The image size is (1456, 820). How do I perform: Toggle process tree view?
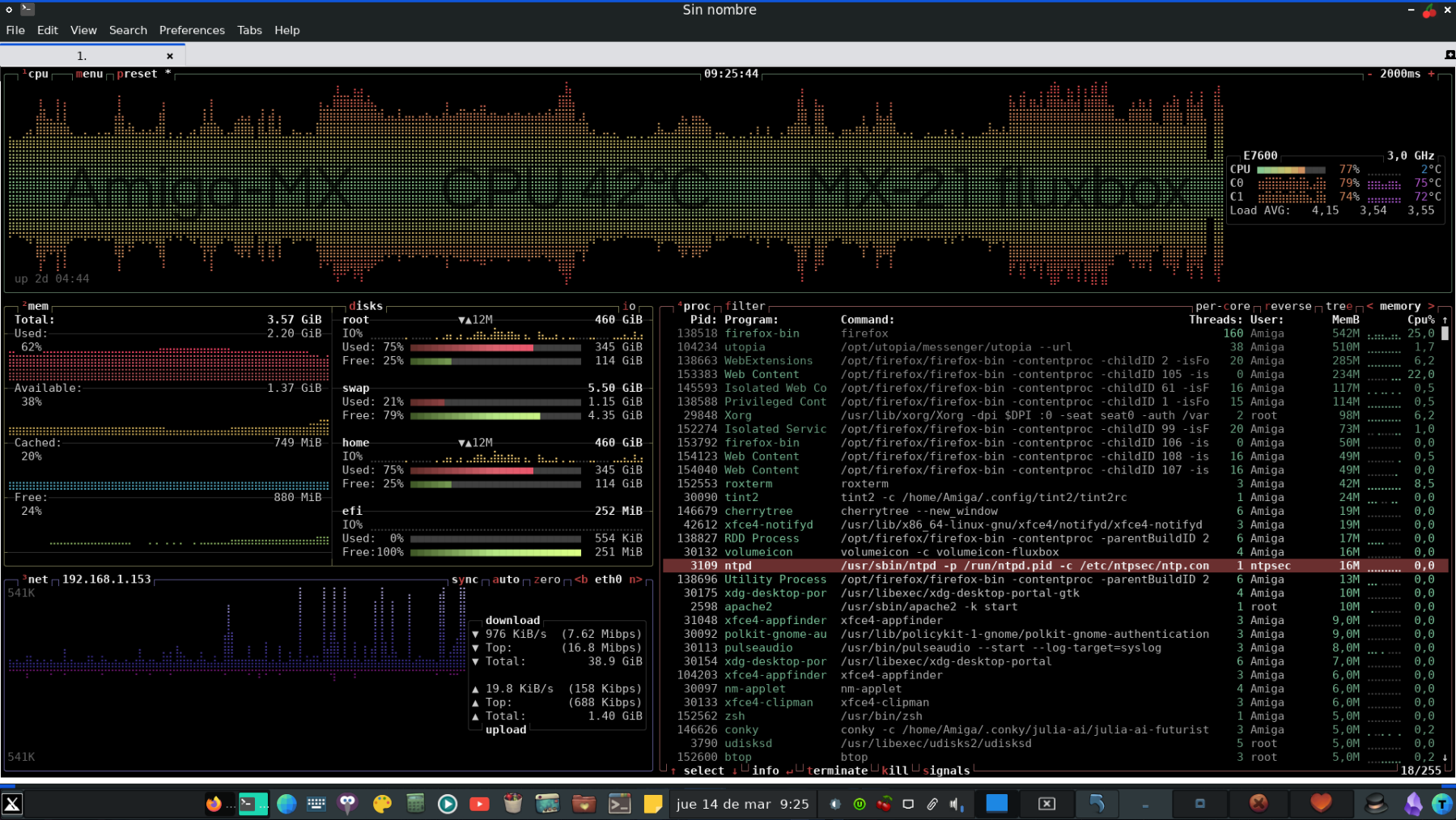1339,306
